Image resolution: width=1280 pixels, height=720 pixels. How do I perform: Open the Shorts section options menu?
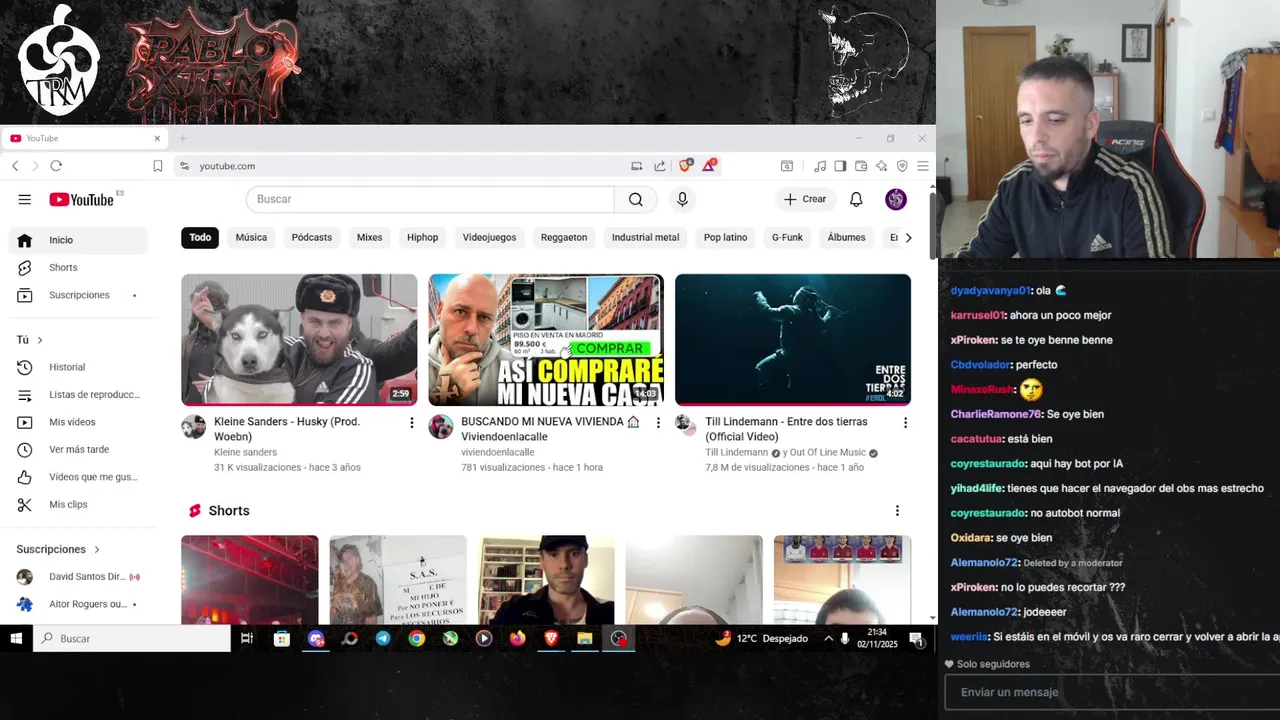[897, 511]
